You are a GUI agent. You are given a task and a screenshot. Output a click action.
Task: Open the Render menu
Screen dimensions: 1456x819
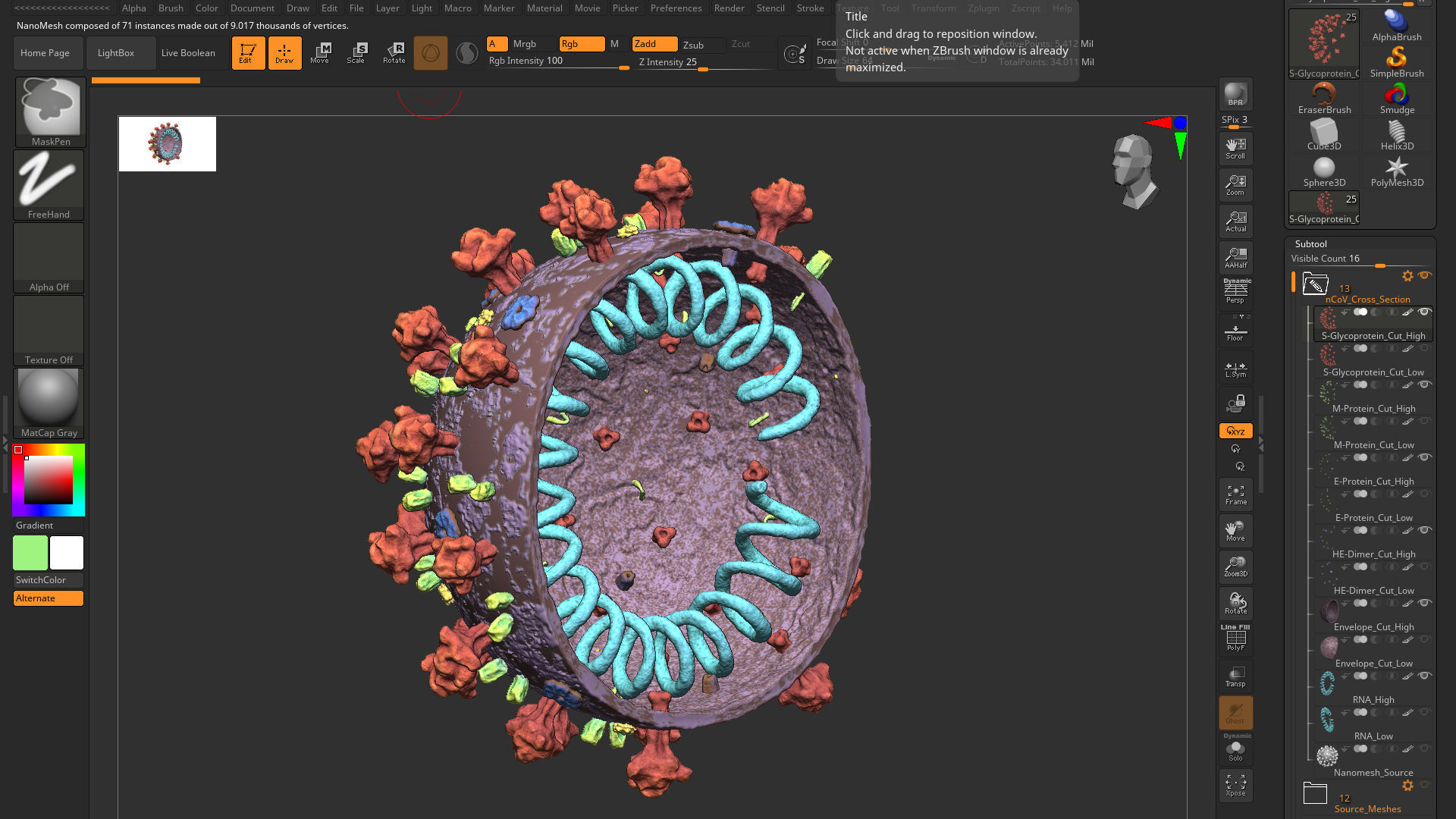click(x=729, y=8)
